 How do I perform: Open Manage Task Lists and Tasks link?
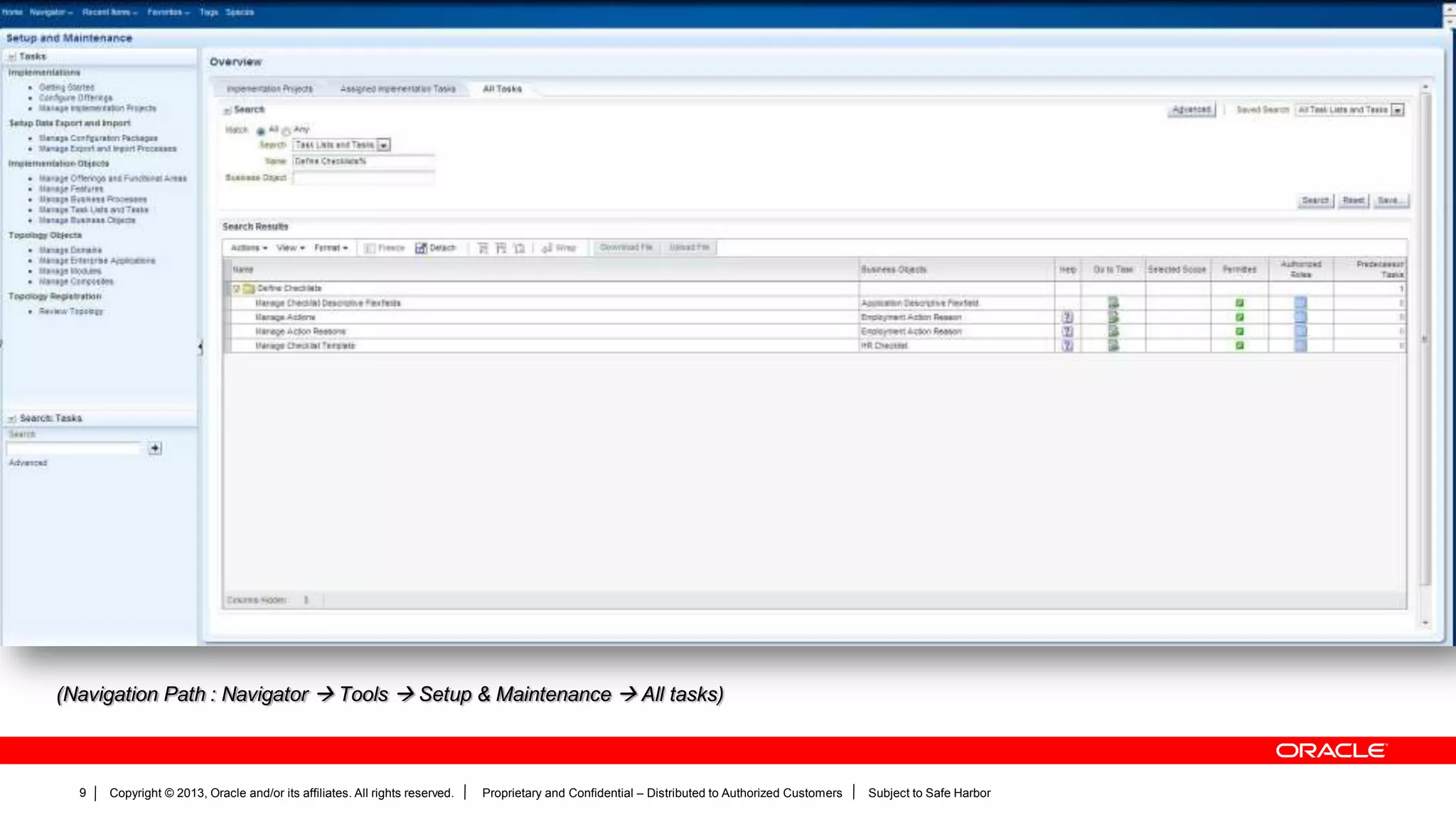(x=94, y=210)
